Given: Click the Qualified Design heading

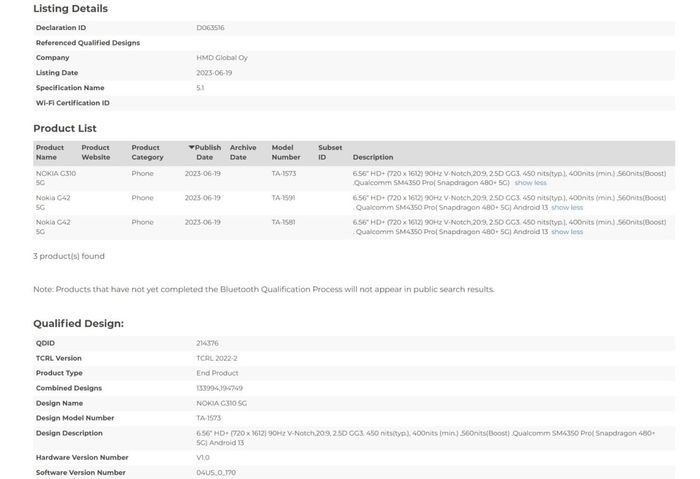Looking at the screenshot, I should point(79,324).
